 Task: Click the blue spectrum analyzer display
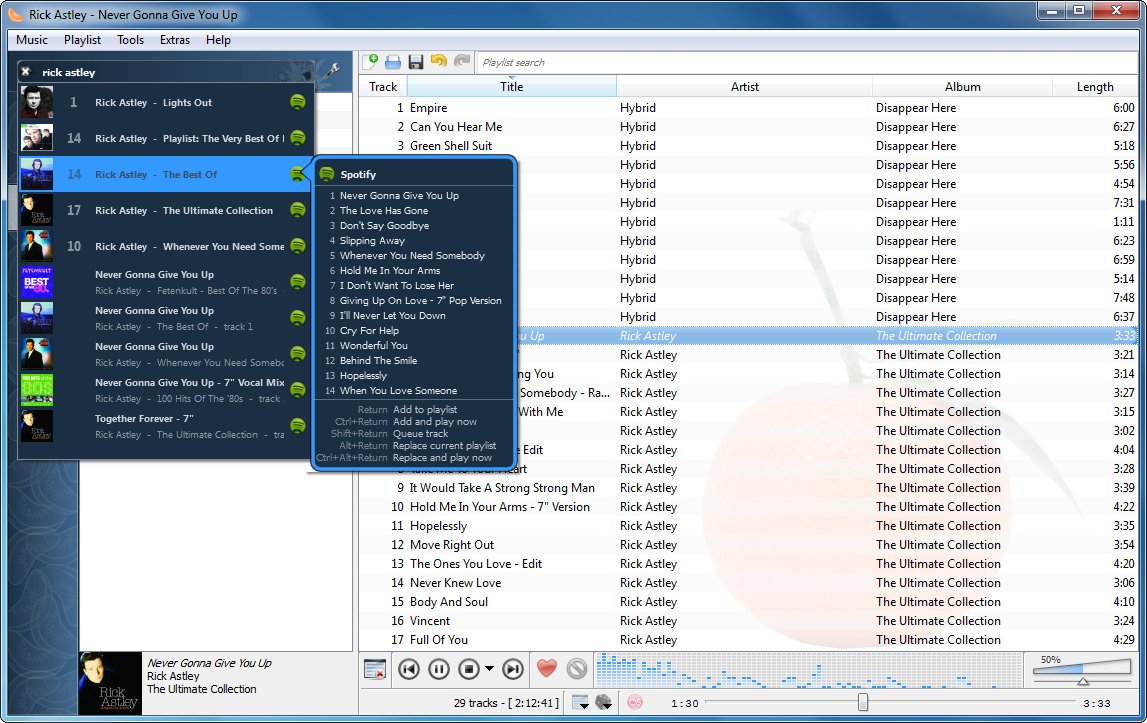(807, 670)
